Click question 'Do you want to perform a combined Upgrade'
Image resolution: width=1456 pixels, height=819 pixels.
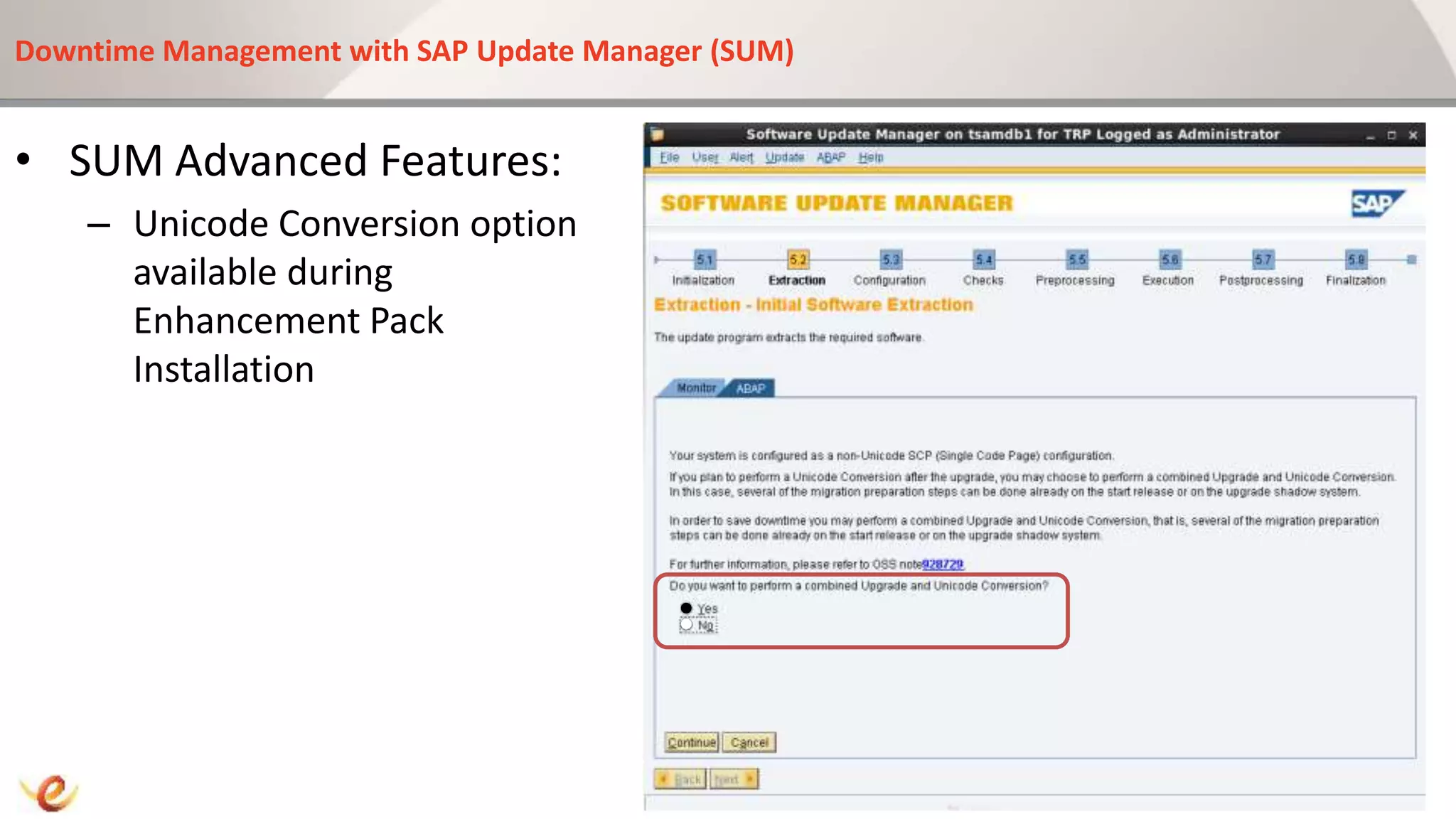pos(859,586)
